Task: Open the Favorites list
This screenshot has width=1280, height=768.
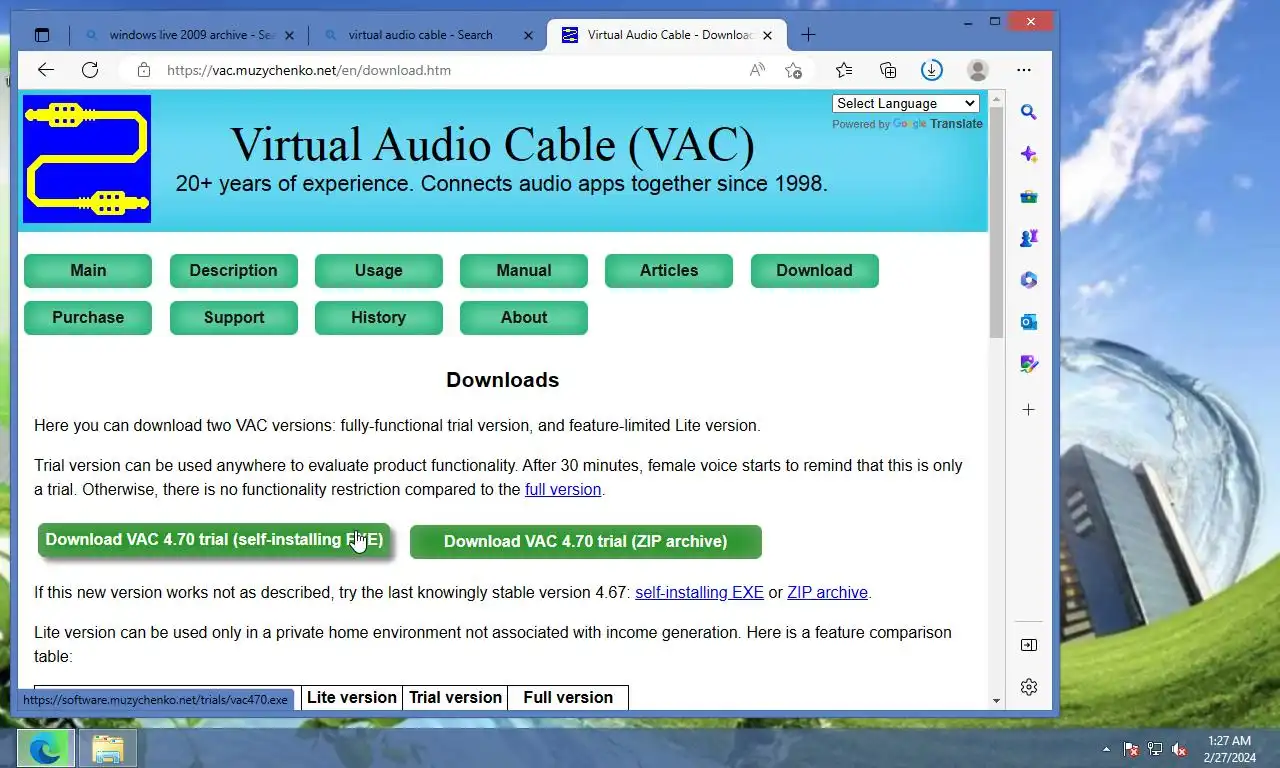Action: 844,70
